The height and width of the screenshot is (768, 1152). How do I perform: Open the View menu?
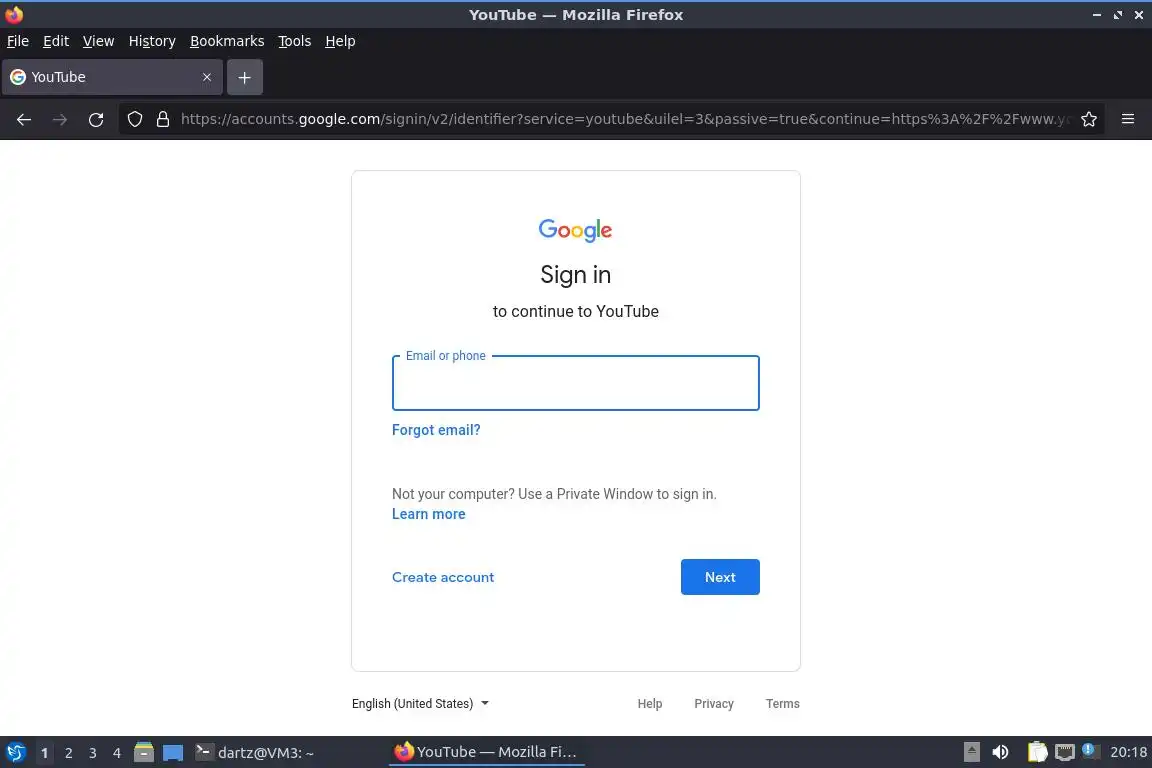pos(98,41)
